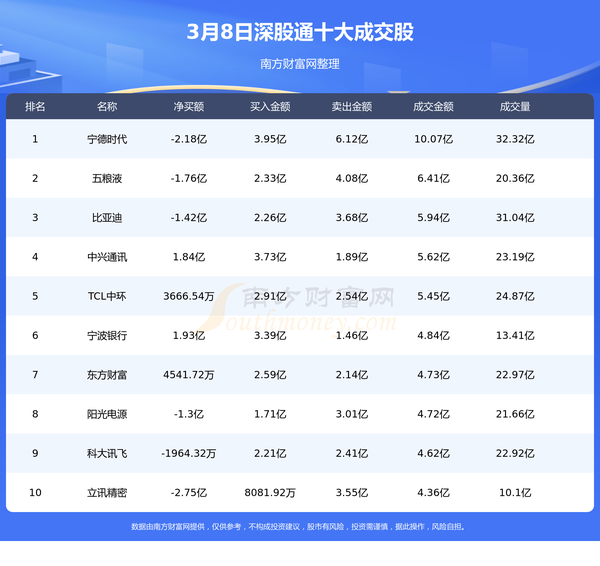Click the title 3月8日深股通十大成交股
The width and height of the screenshot is (600, 566).
300,32
